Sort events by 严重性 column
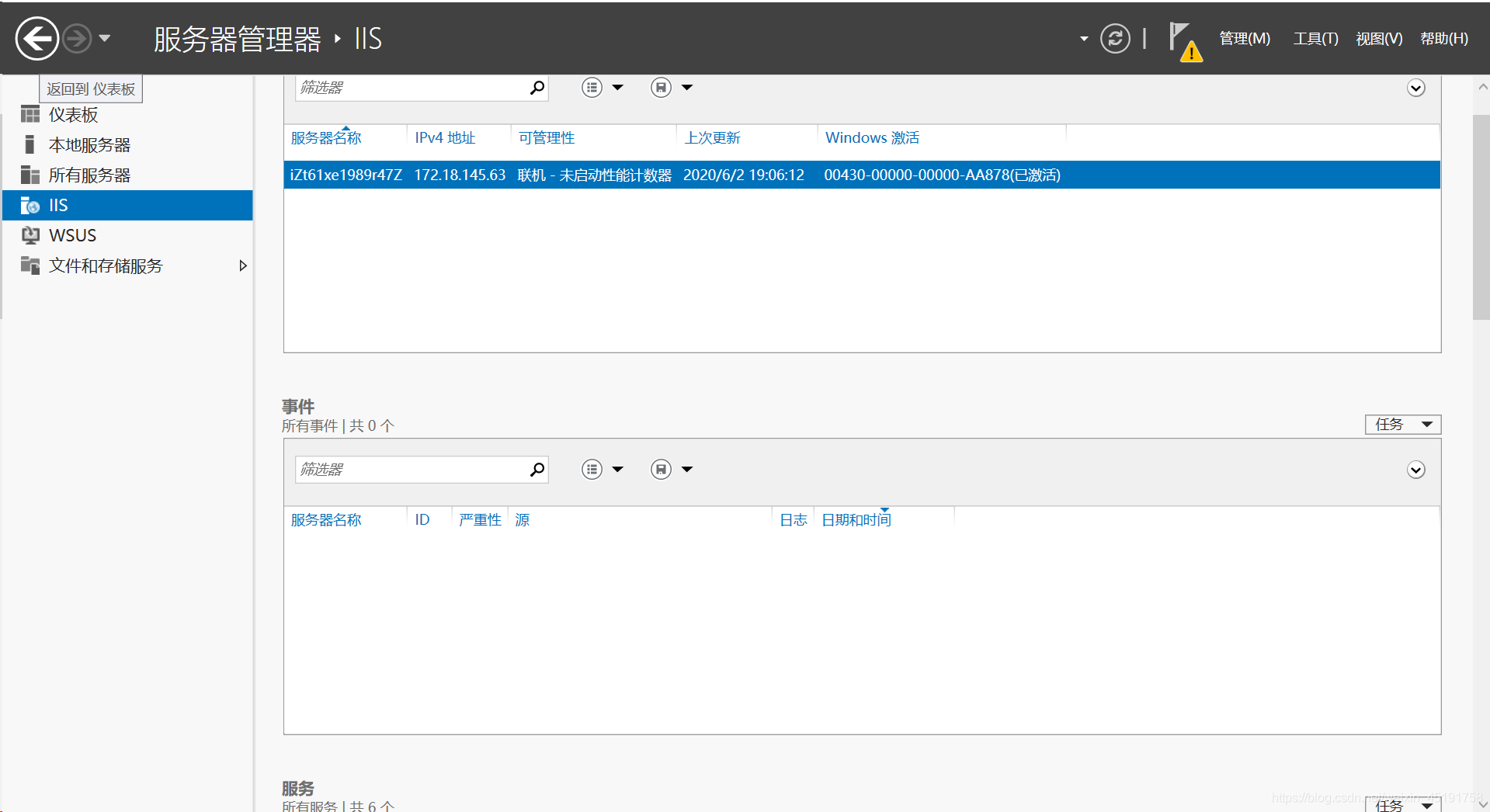The height and width of the screenshot is (812, 1490). (480, 519)
